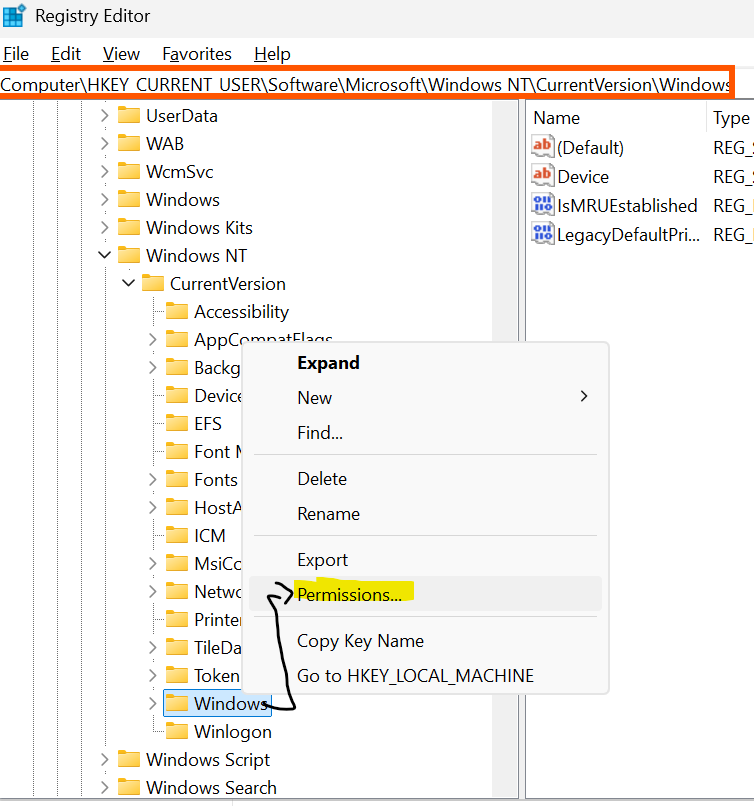Open the File menu

click(16, 54)
